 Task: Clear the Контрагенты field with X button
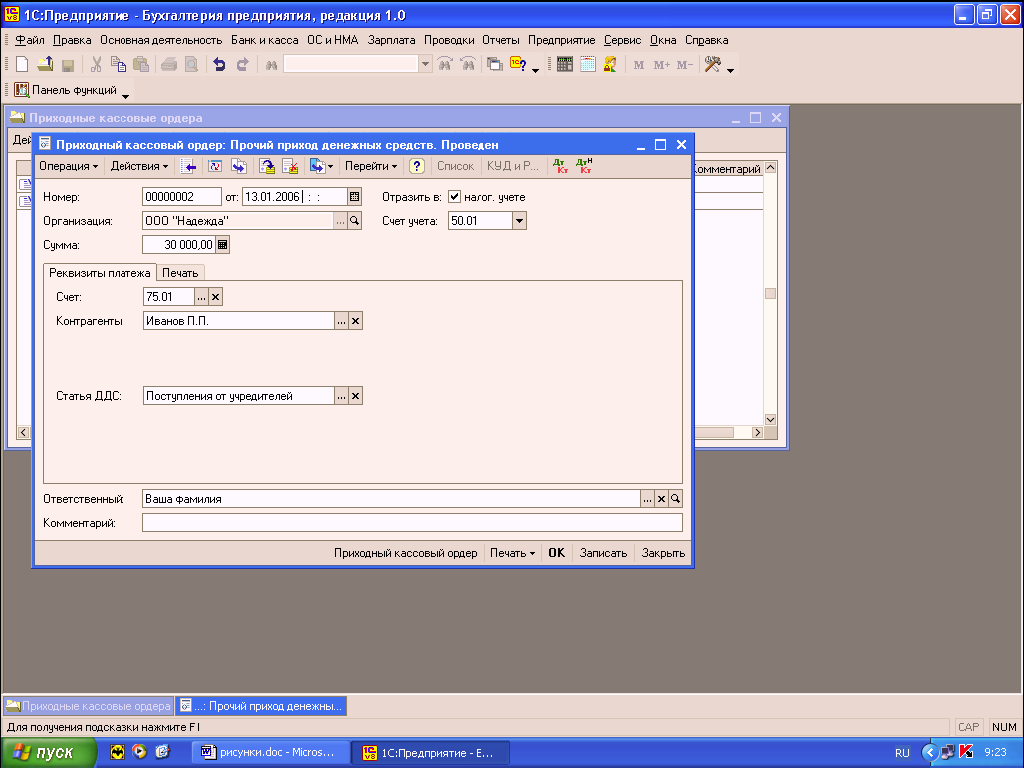pos(355,321)
